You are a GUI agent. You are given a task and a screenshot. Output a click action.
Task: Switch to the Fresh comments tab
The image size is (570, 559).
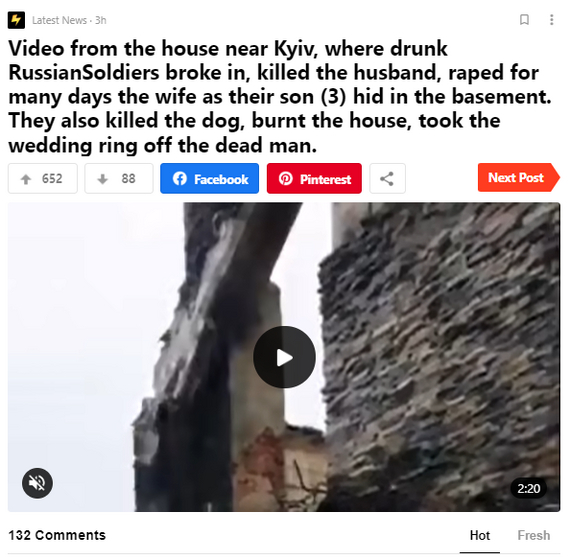coord(534,536)
